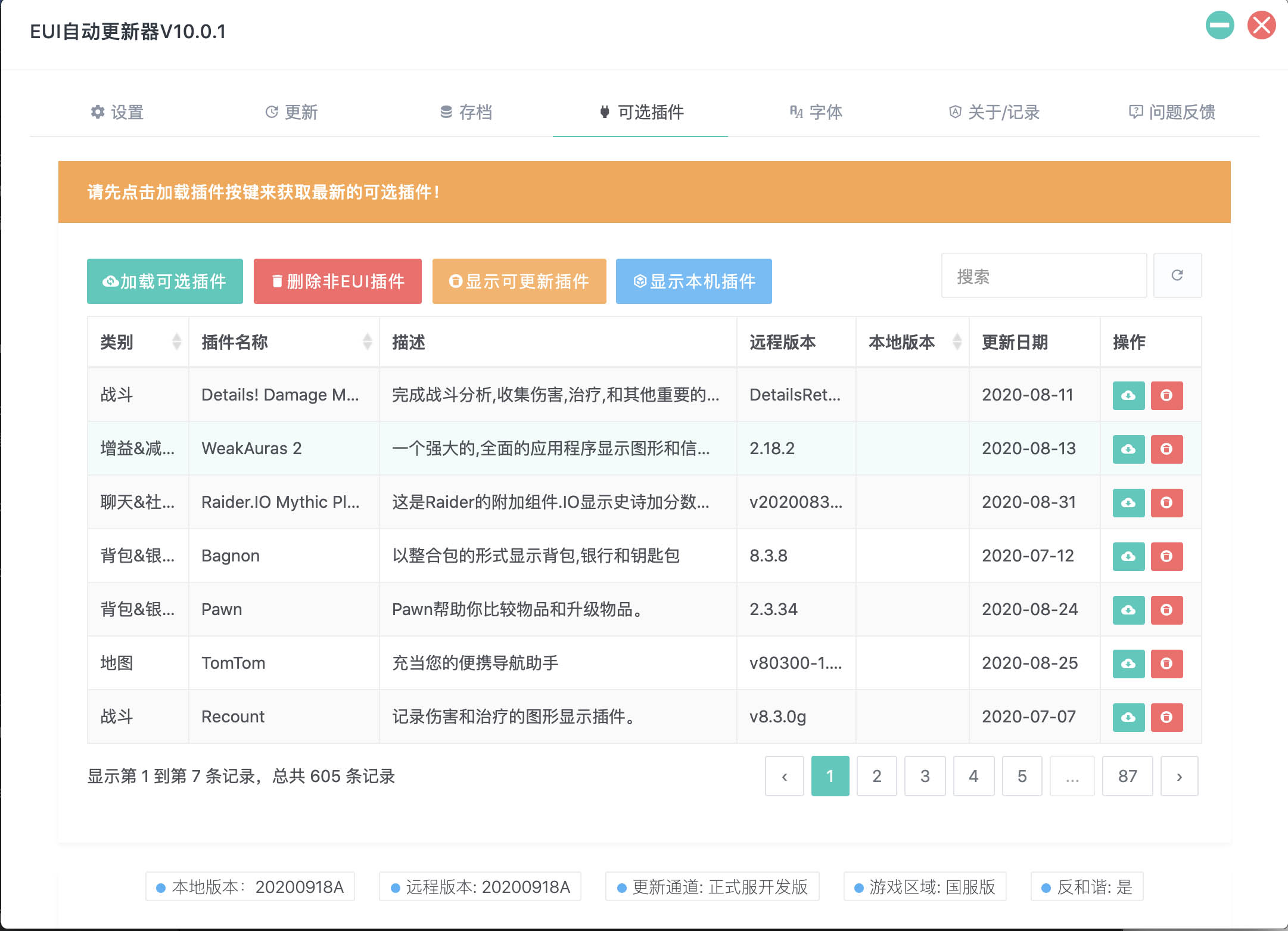The image size is (1288, 931).
Task: Delete the Details! Damage Meter plugin
Action: (x=1166, y=395)
